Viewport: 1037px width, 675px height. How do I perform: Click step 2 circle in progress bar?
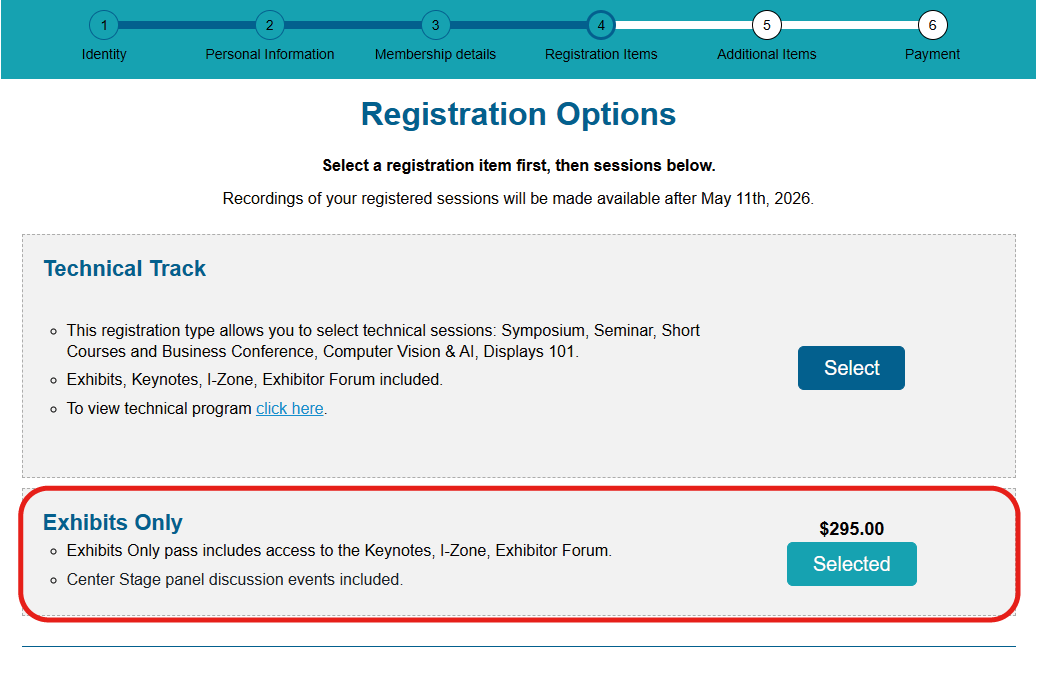coord(269,25)
